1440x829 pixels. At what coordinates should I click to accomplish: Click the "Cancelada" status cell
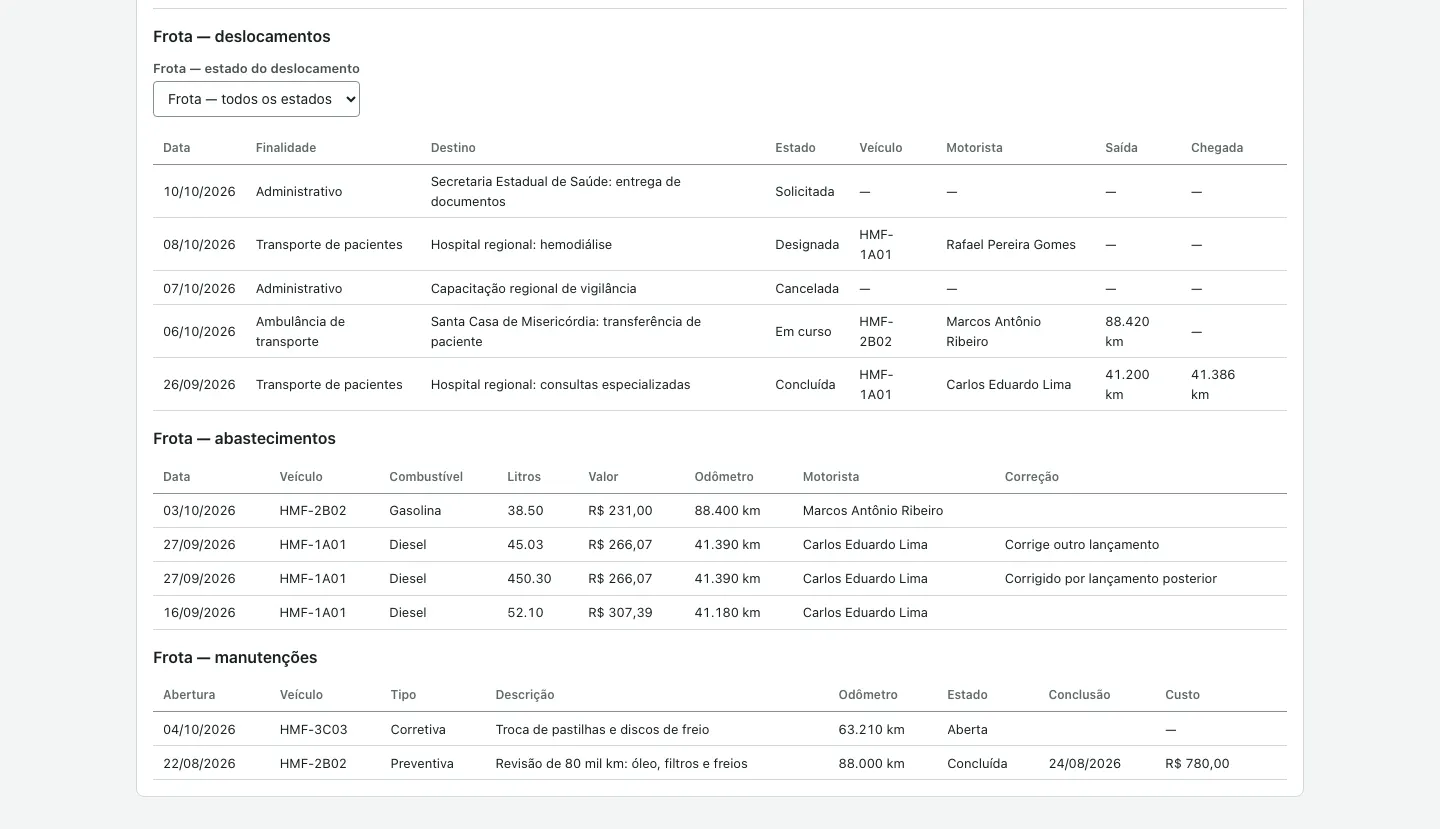pos(807,289)
